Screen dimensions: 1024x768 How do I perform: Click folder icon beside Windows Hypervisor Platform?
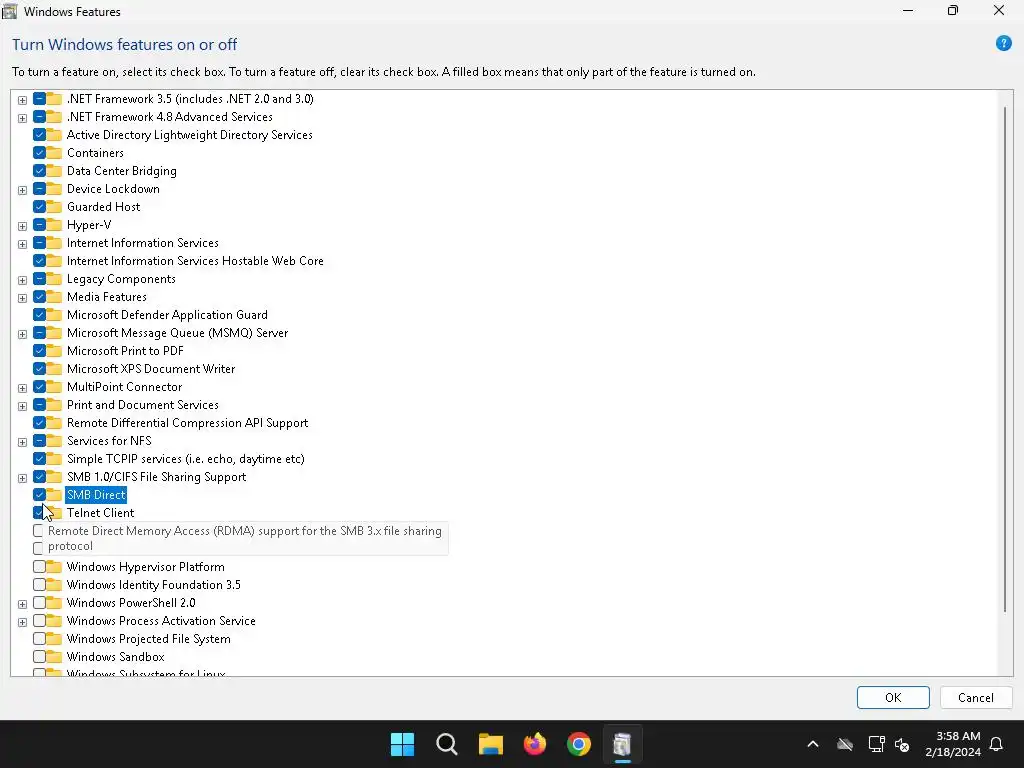tap(54, 567)
